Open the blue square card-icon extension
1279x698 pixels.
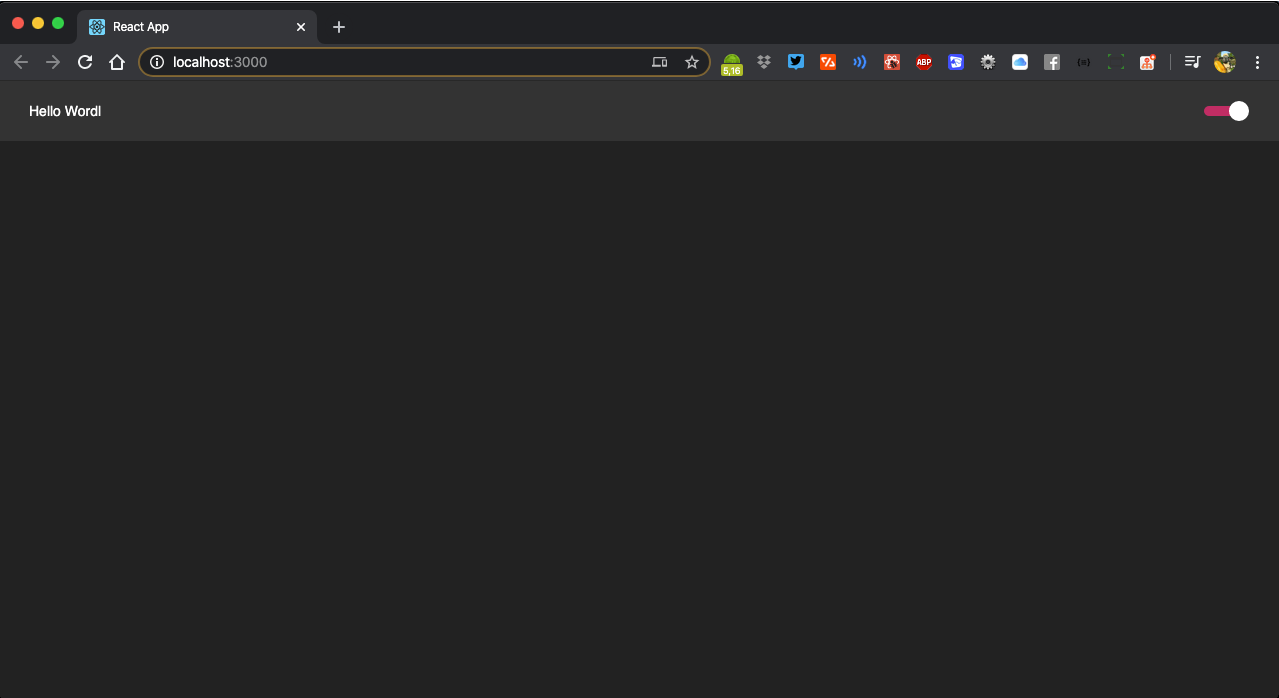tap(956, 62)
